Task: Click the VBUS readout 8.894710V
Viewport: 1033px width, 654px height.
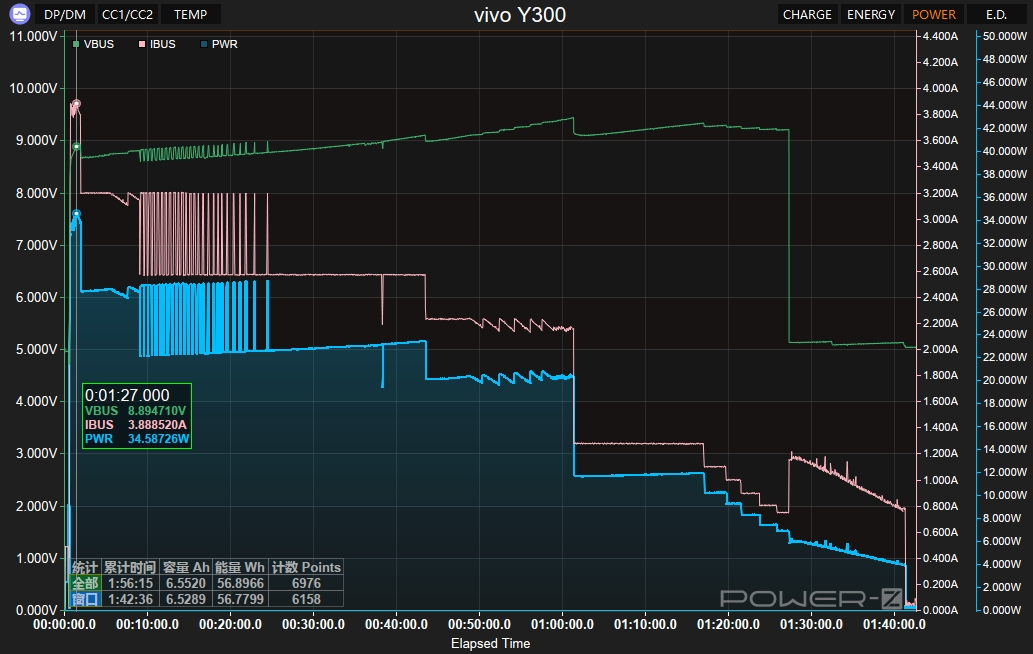Action: [x=157, y=410]
